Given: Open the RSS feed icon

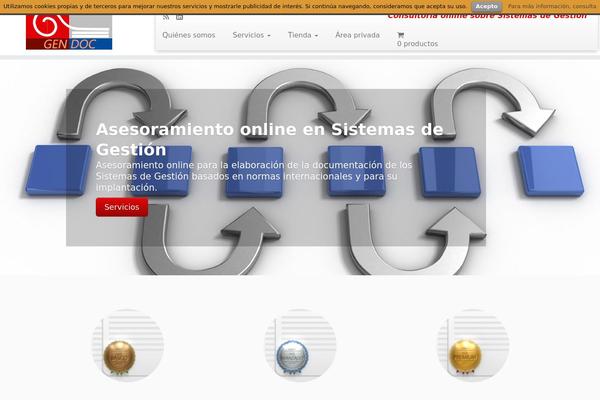Looking at the screenshot, I should (x=166, y=17).
